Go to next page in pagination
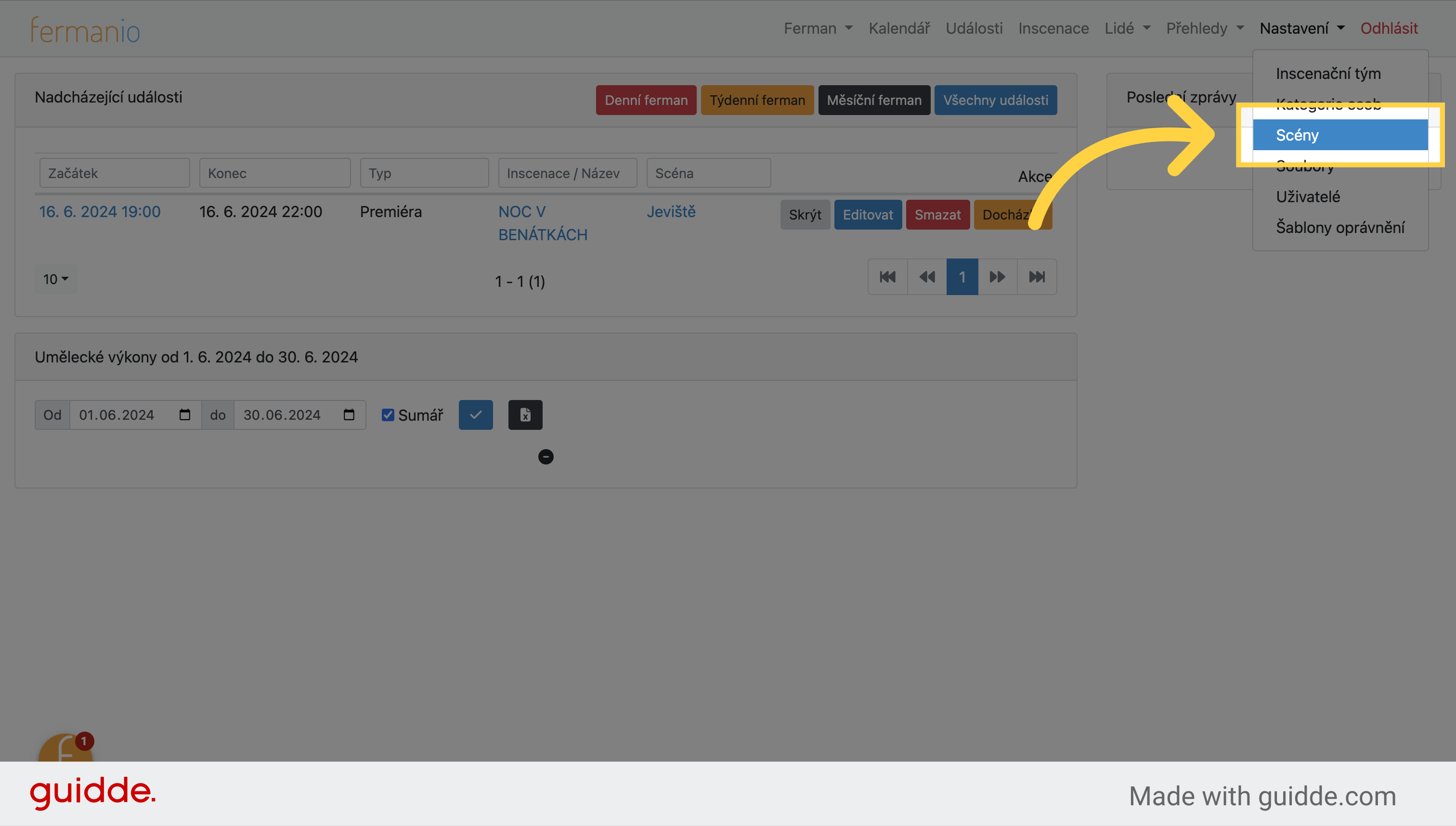The image size is (1456, 826). pos(997,277)
